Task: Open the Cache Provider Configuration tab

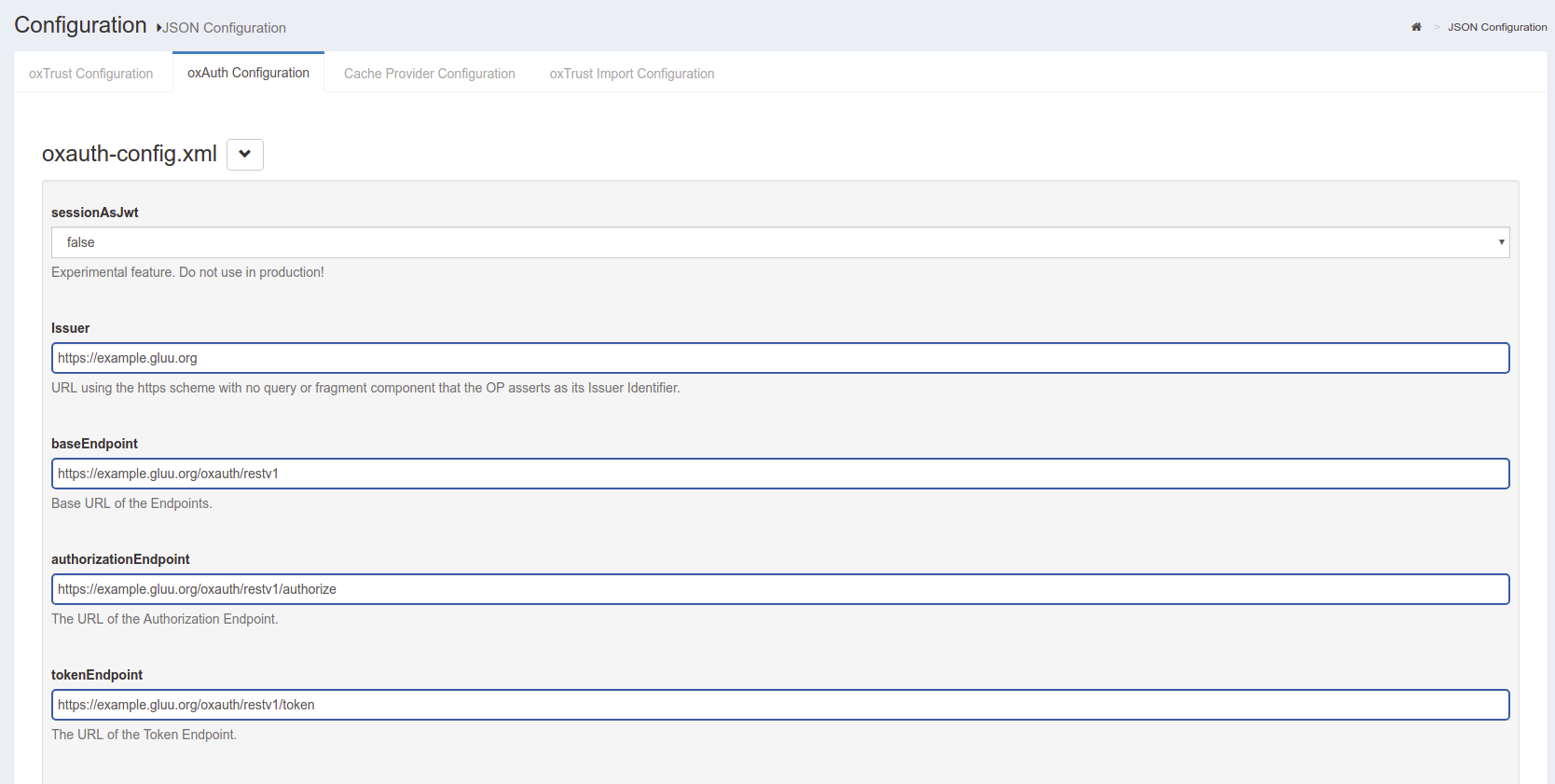Action: pos(429,74)
